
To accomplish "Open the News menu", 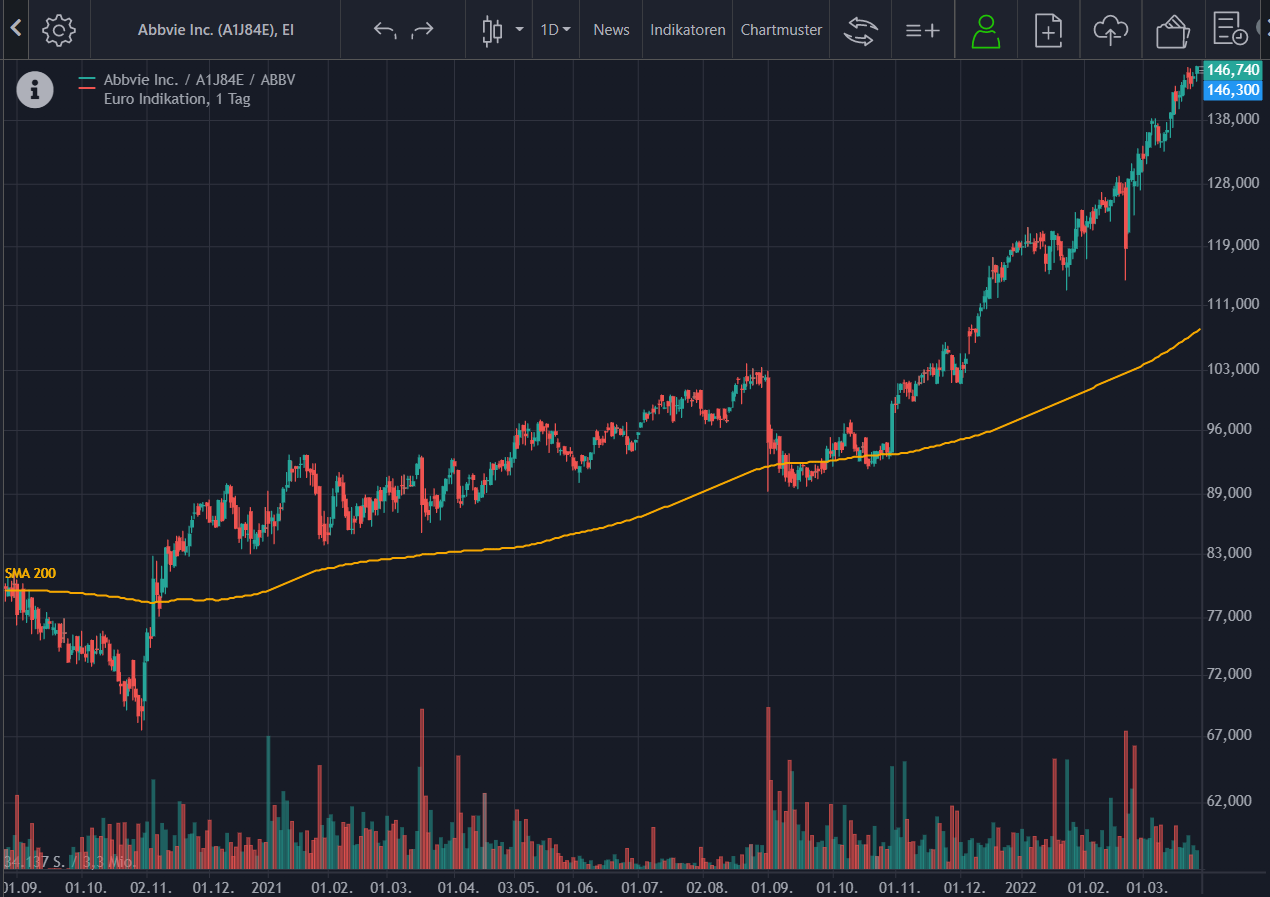I will coord(611,29).
